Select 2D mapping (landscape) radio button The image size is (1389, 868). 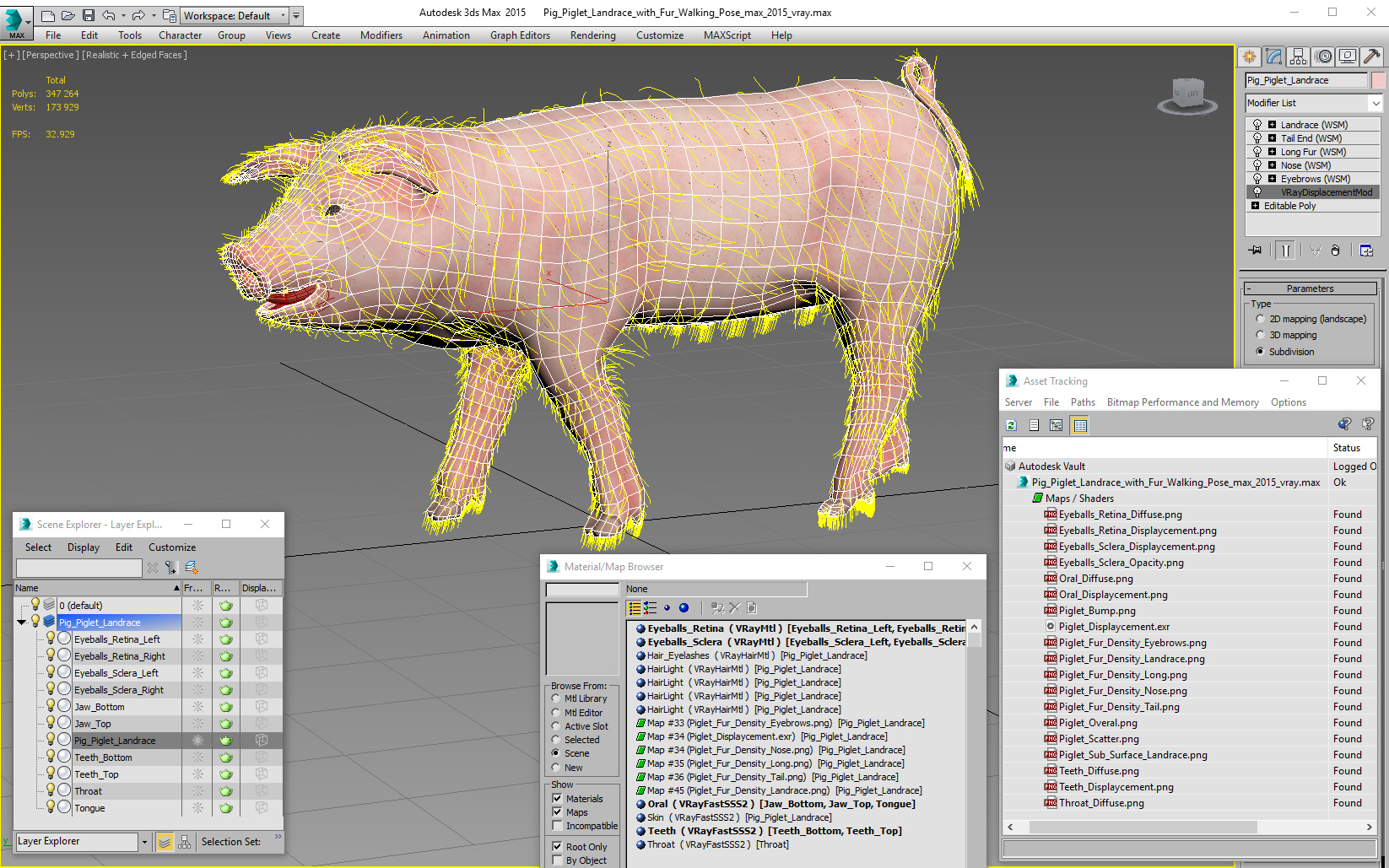click(x=1260, y=319)
